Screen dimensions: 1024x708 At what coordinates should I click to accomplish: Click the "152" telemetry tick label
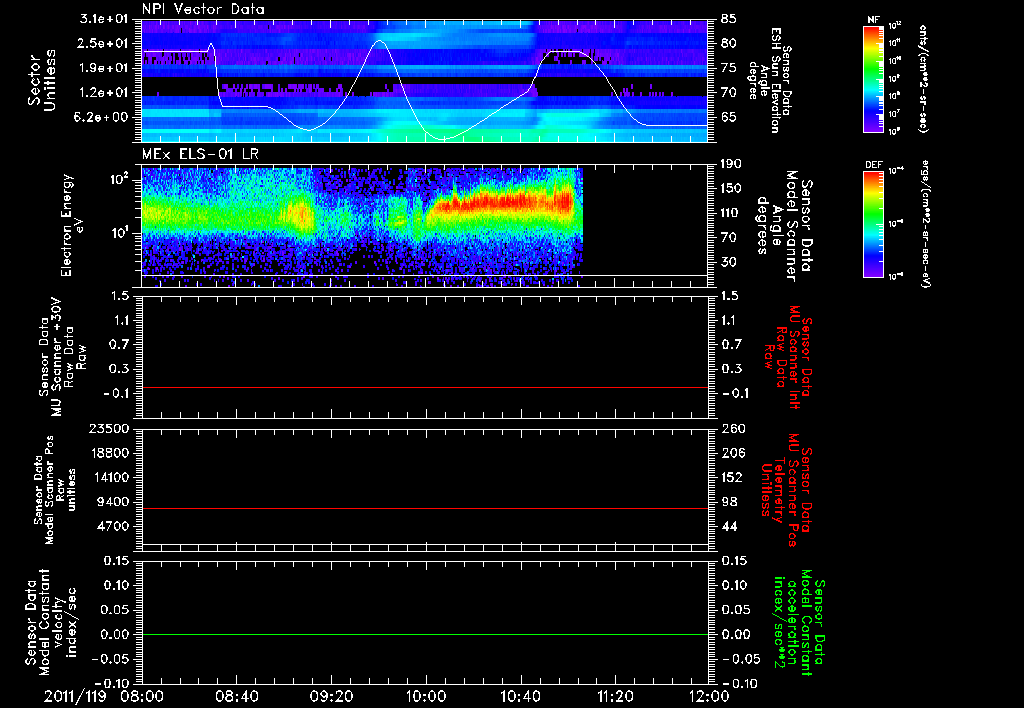[732, 477]
